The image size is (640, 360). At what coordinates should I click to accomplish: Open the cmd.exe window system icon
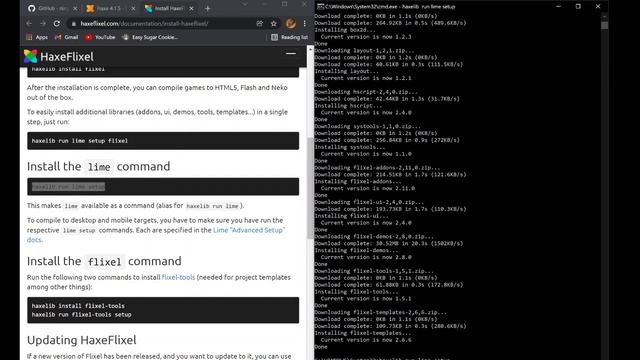[320, 7]
